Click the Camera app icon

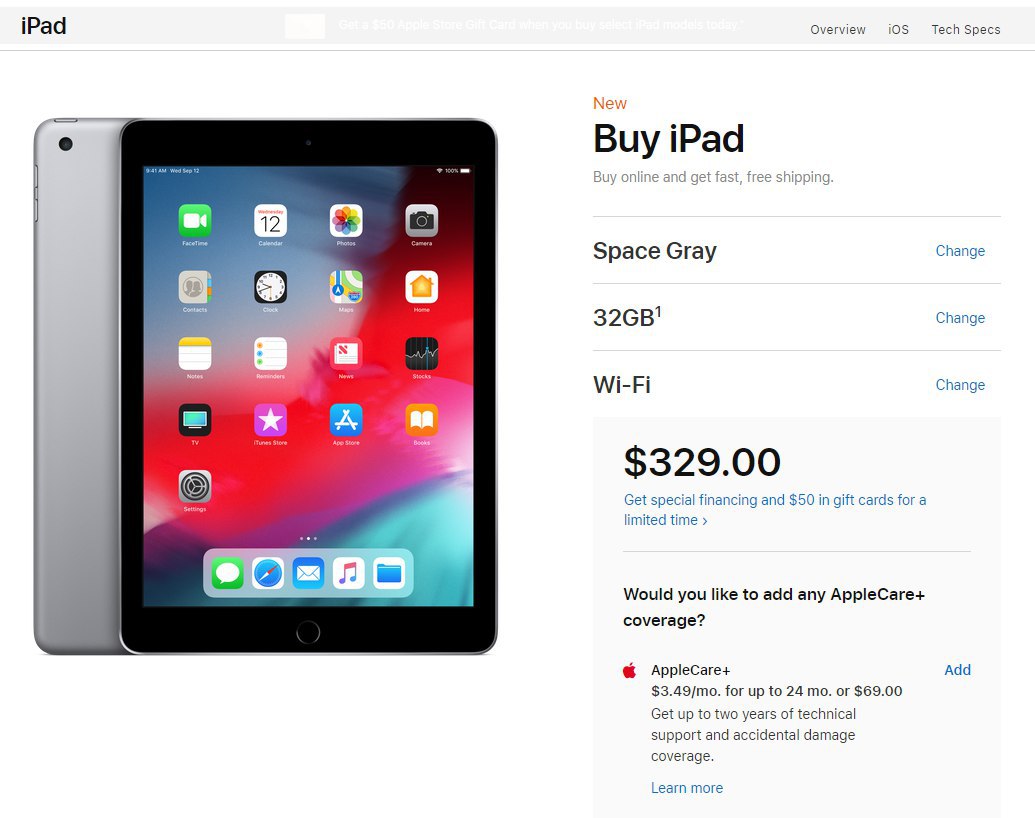[x=422, y=221]
